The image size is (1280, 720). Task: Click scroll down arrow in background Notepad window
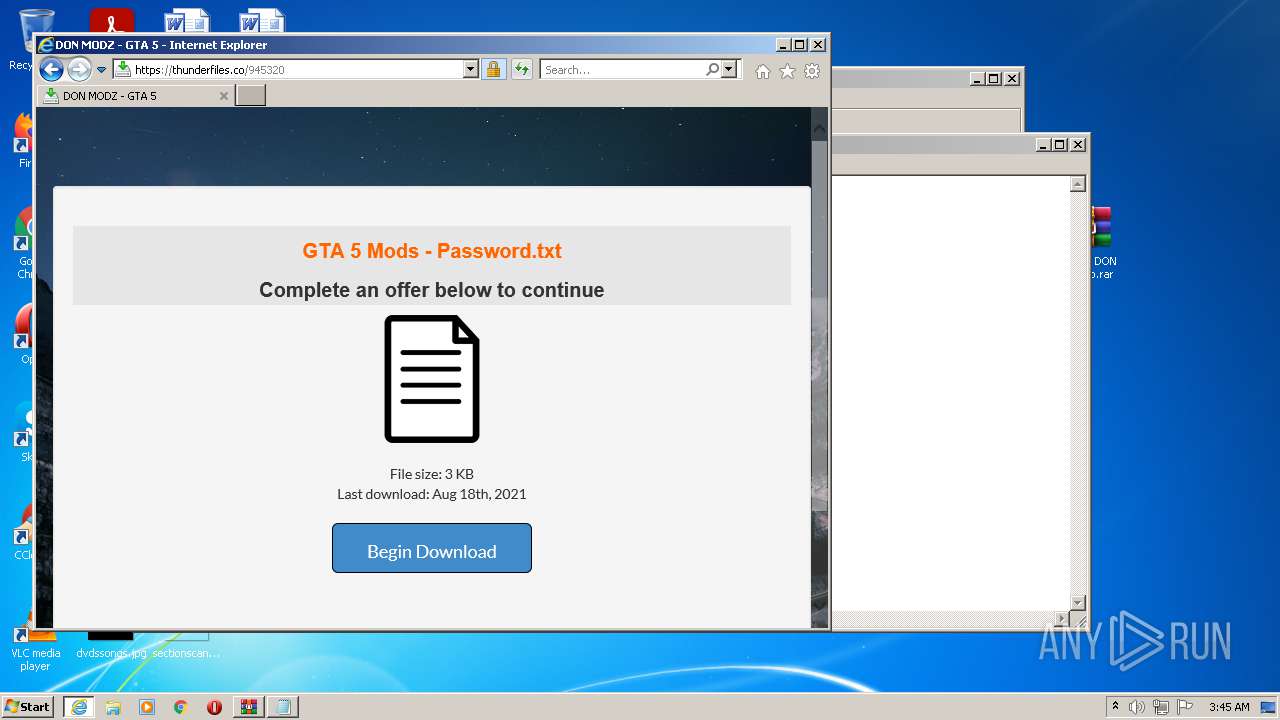pos(1078,603)
